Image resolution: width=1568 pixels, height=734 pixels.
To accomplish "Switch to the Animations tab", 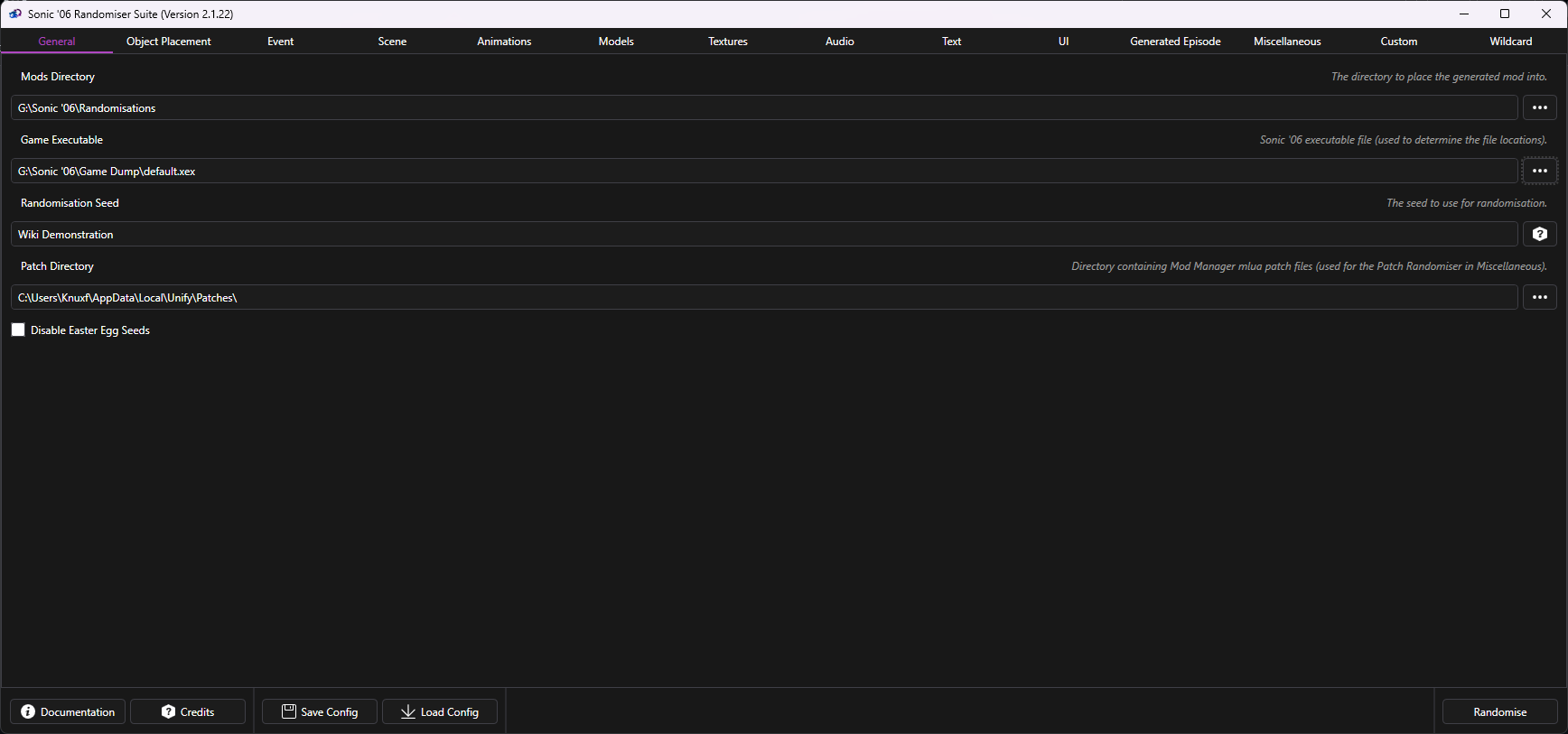I will click(504, 42).
